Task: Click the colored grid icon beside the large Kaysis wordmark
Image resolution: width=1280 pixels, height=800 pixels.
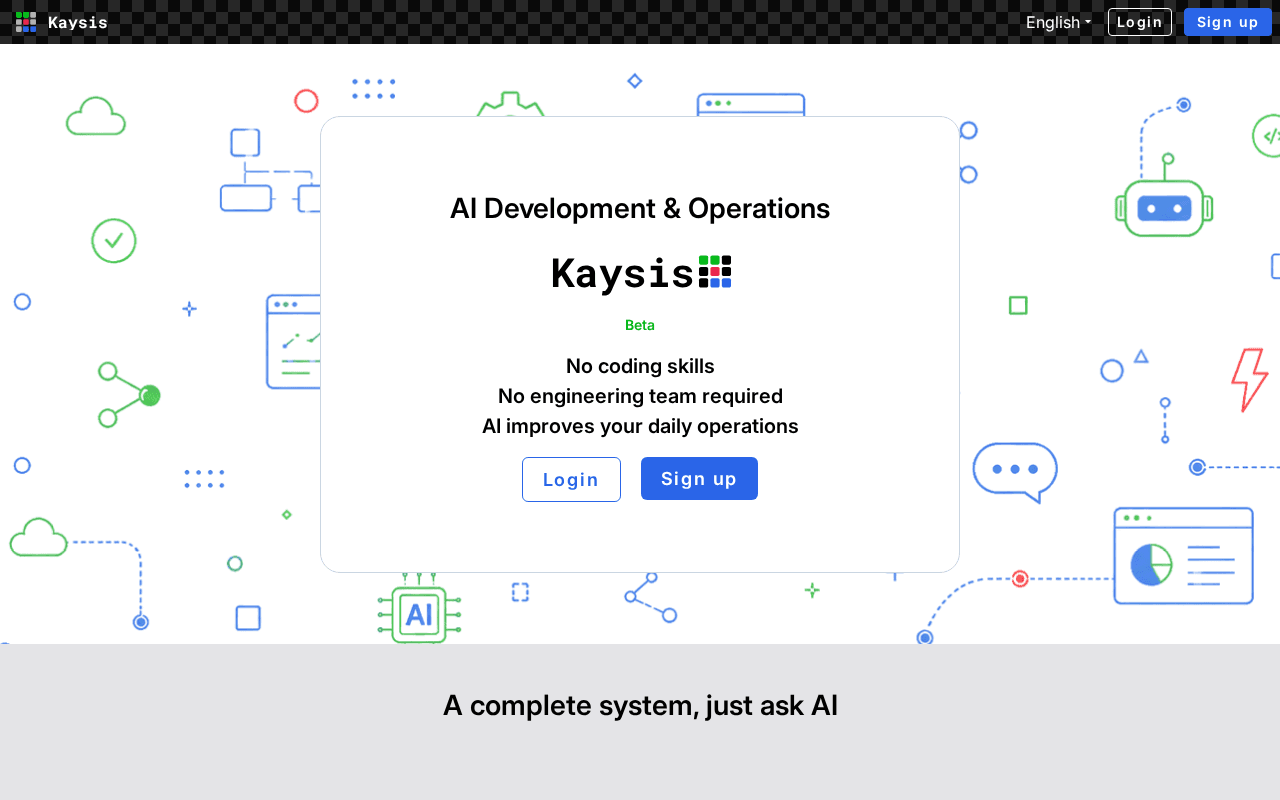Action: (715, 272)
